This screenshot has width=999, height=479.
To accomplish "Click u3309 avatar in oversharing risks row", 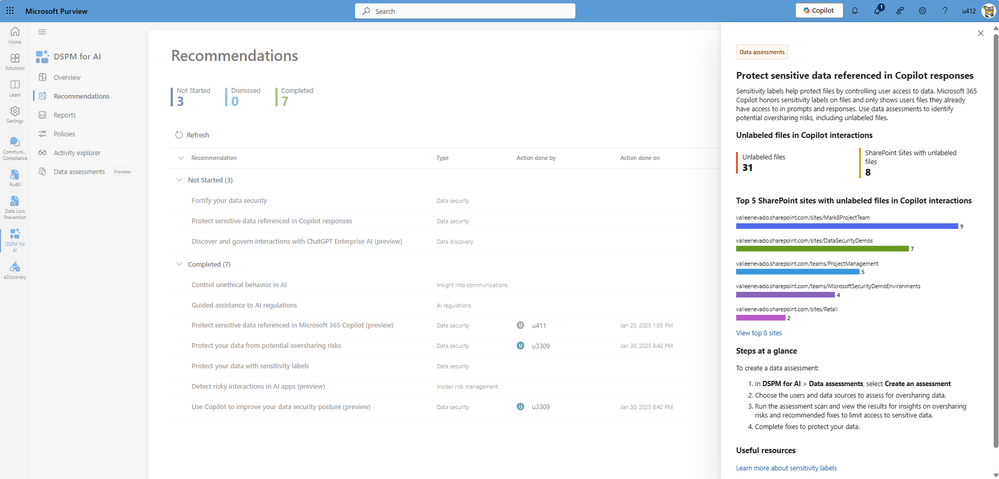I will (x=521, y=345).
